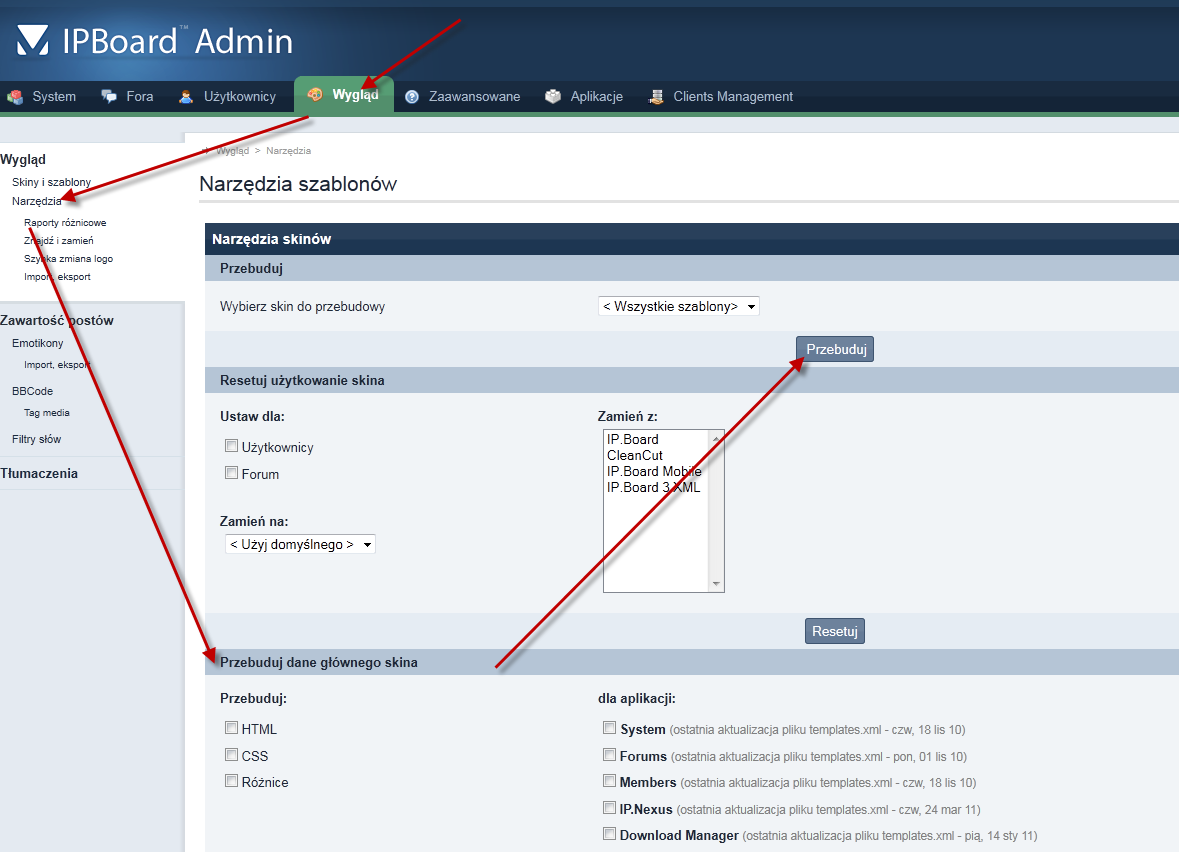The image size is (1179, 852).
Task: Click the Fora speech bubble icon
Action: pyautogui.click(x=109, y=97)
